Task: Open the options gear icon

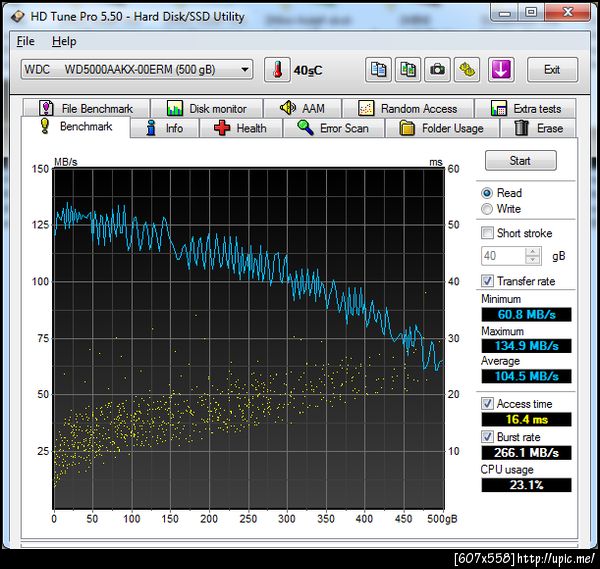Action: tap(466, 69)
